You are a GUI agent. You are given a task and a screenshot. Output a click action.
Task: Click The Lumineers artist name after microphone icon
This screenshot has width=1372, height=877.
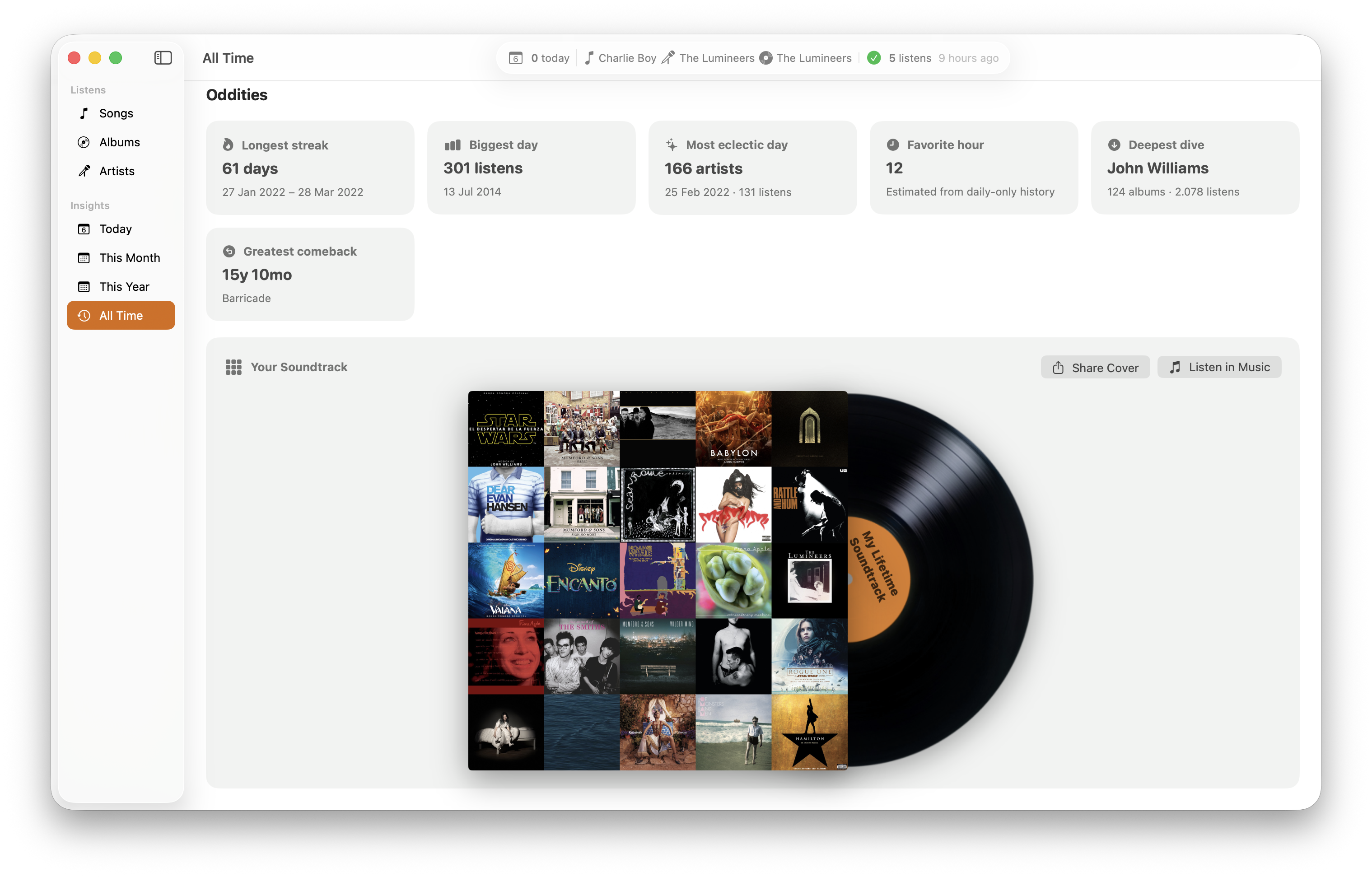tap(717, 58)
